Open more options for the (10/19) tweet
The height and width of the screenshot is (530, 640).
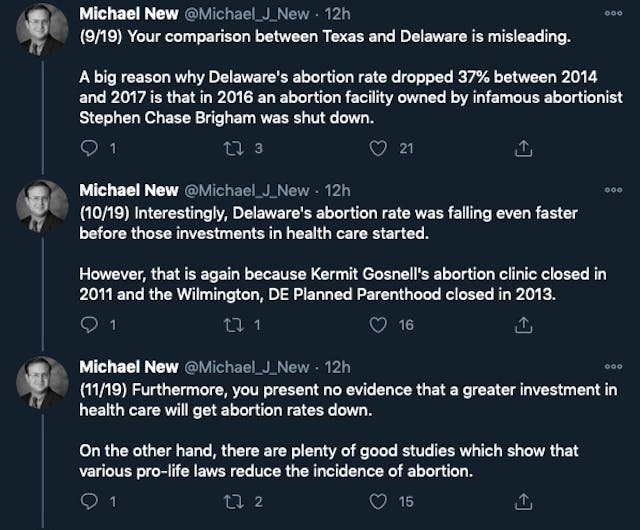(613, 190)
